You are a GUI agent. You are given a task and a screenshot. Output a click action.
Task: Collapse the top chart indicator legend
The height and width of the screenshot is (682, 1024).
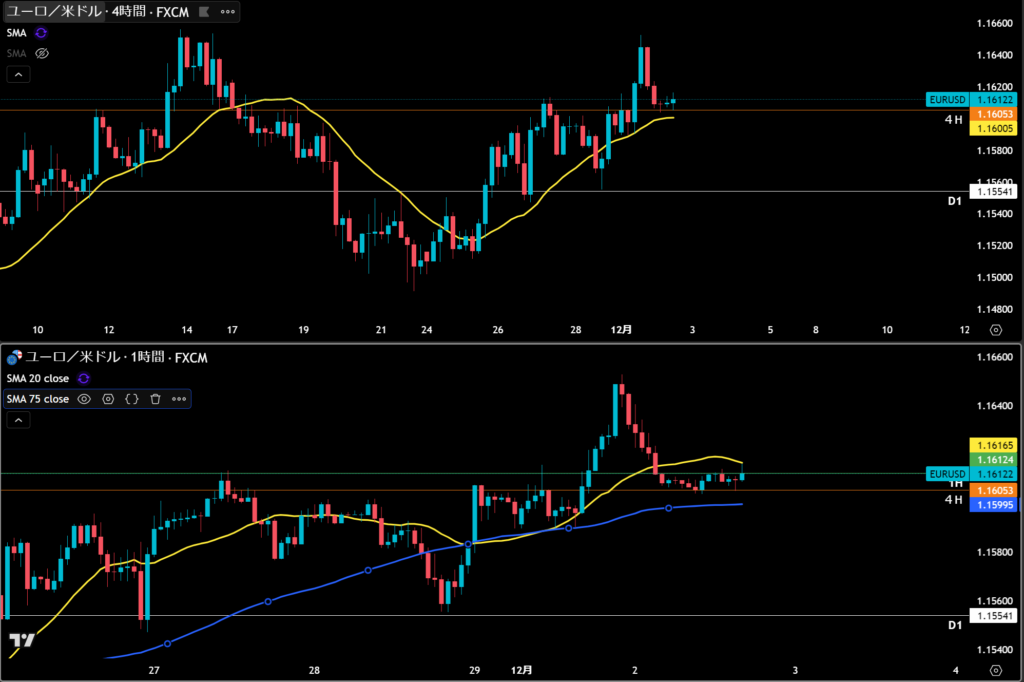click(x=18, y=74)
